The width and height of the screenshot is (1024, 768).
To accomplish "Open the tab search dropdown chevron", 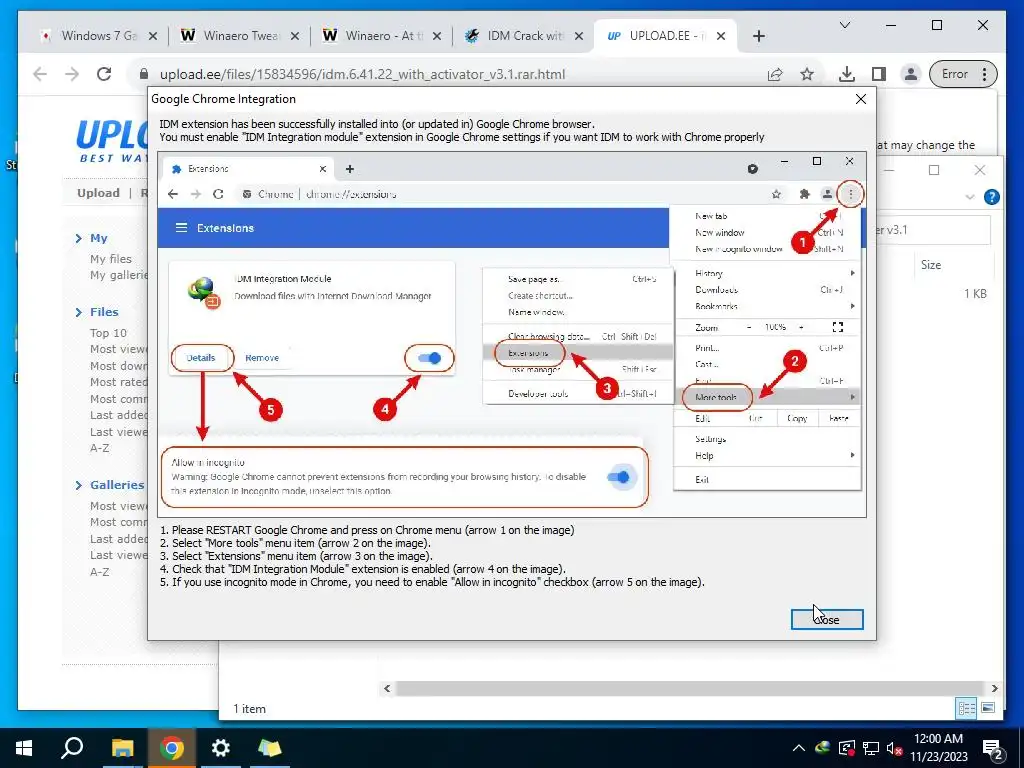I will pos(844,25).
